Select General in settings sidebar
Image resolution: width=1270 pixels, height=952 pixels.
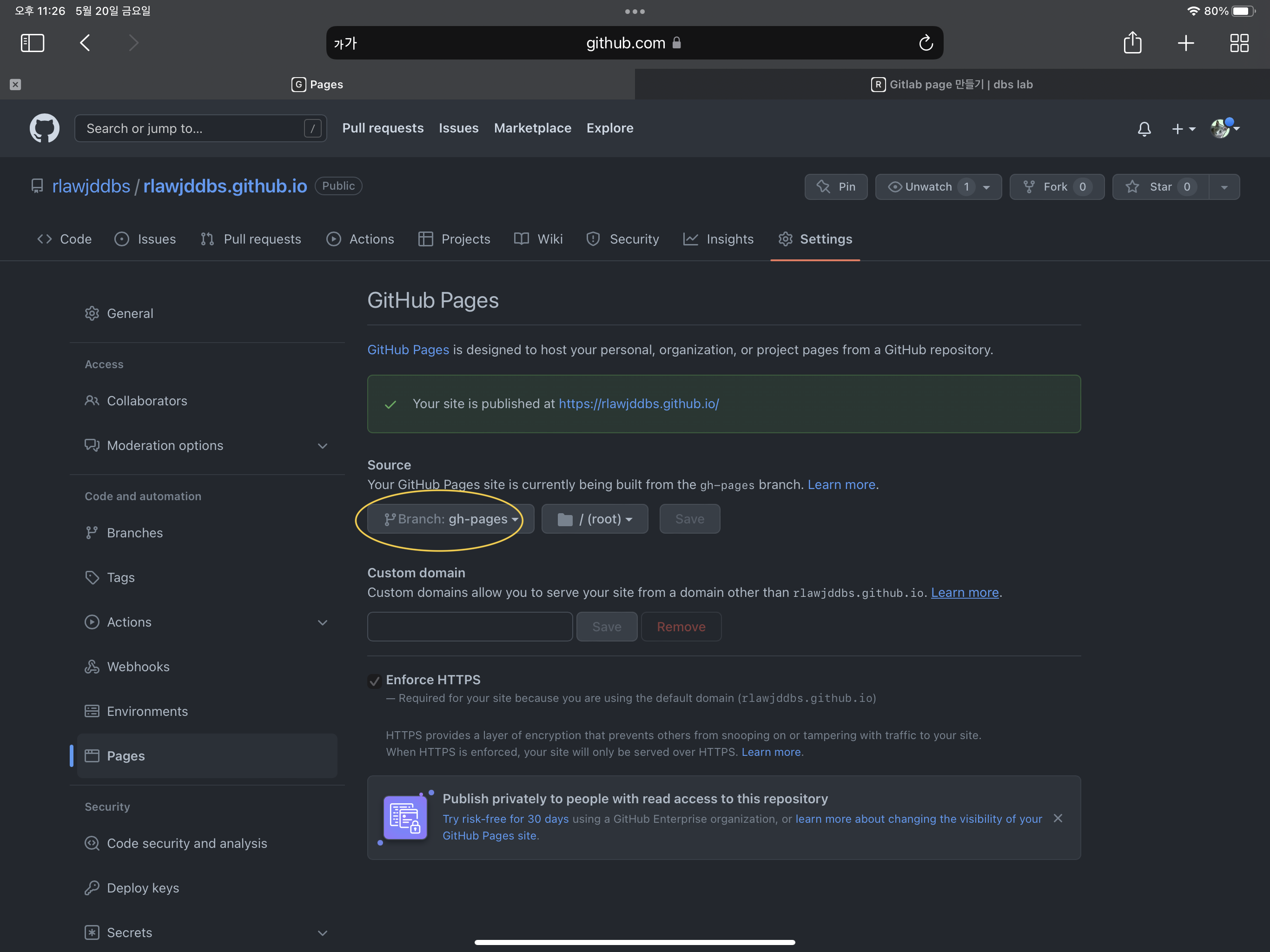tap(207, 313)
